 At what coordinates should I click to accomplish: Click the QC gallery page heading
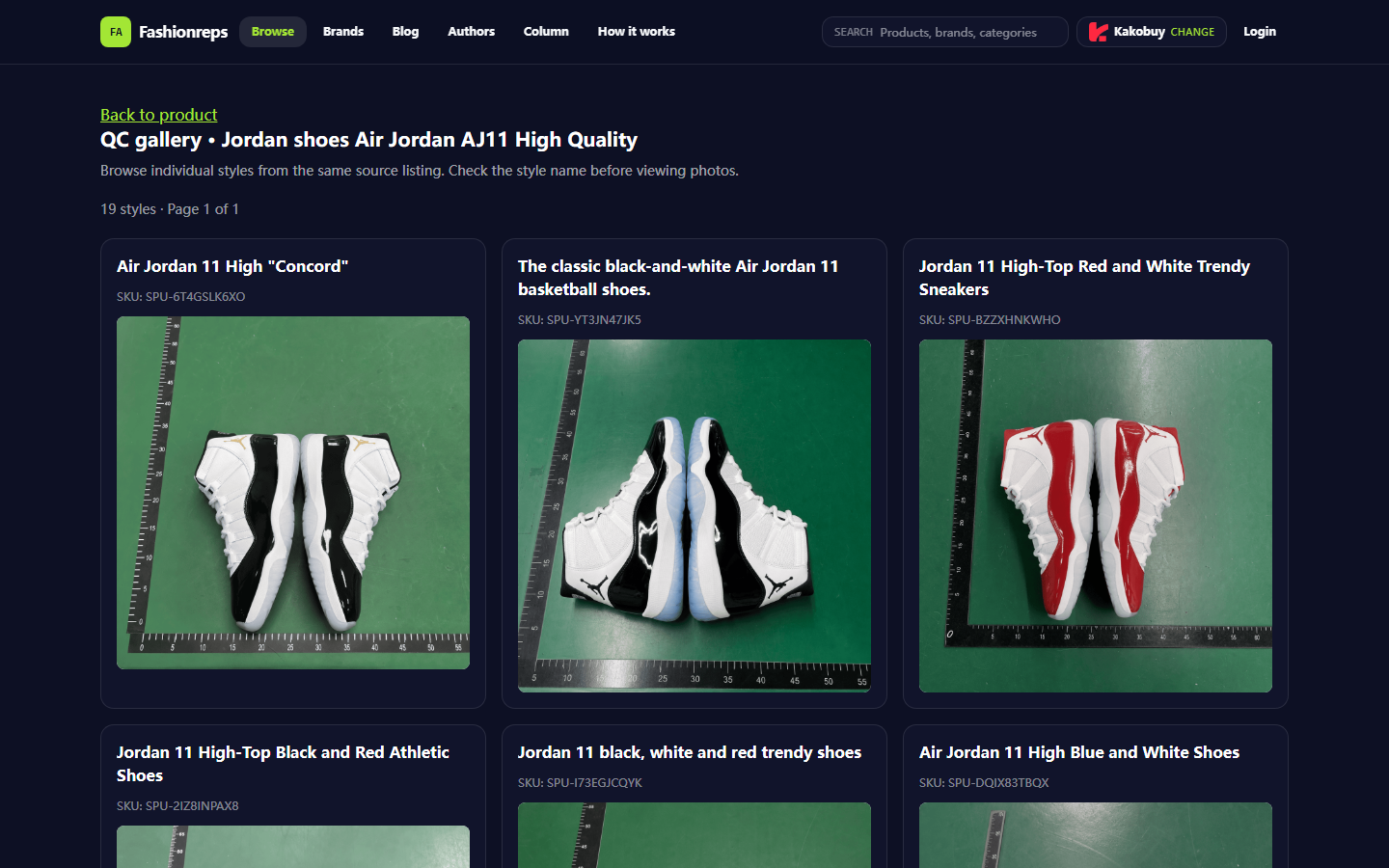[x=368, y=140]
